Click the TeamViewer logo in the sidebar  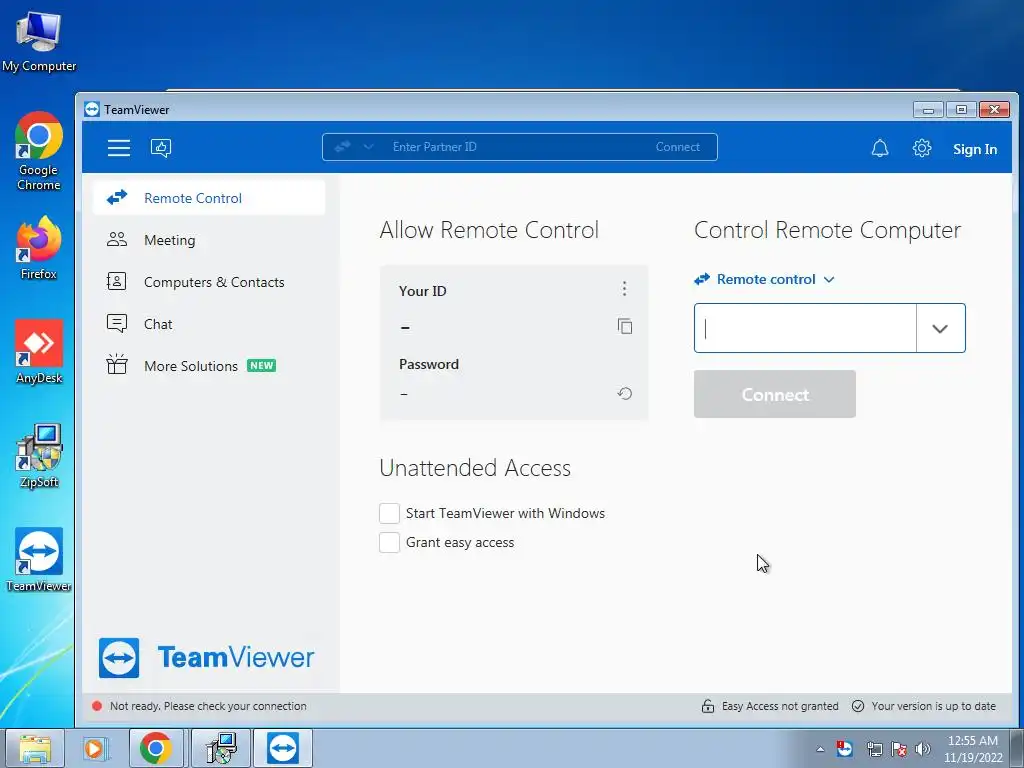[x=206, y=658]
